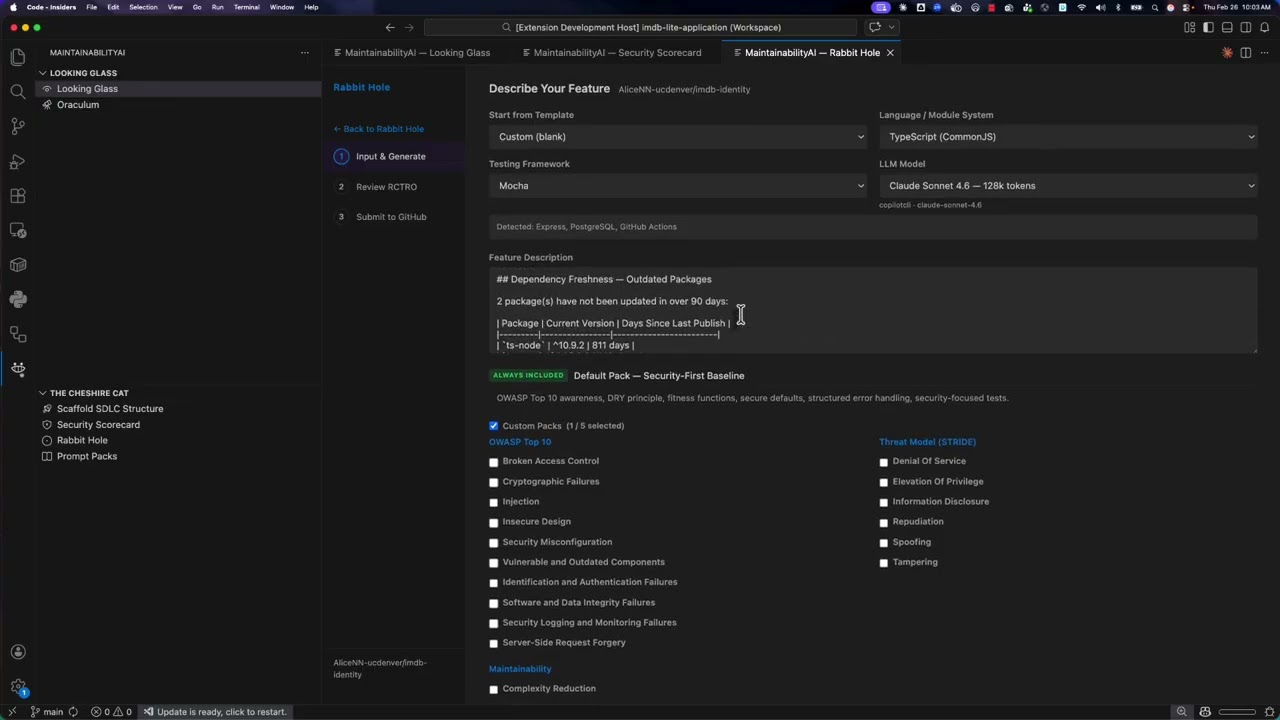Open the Python view in activity bar
1280x720 pixels.
pos(18,299)
